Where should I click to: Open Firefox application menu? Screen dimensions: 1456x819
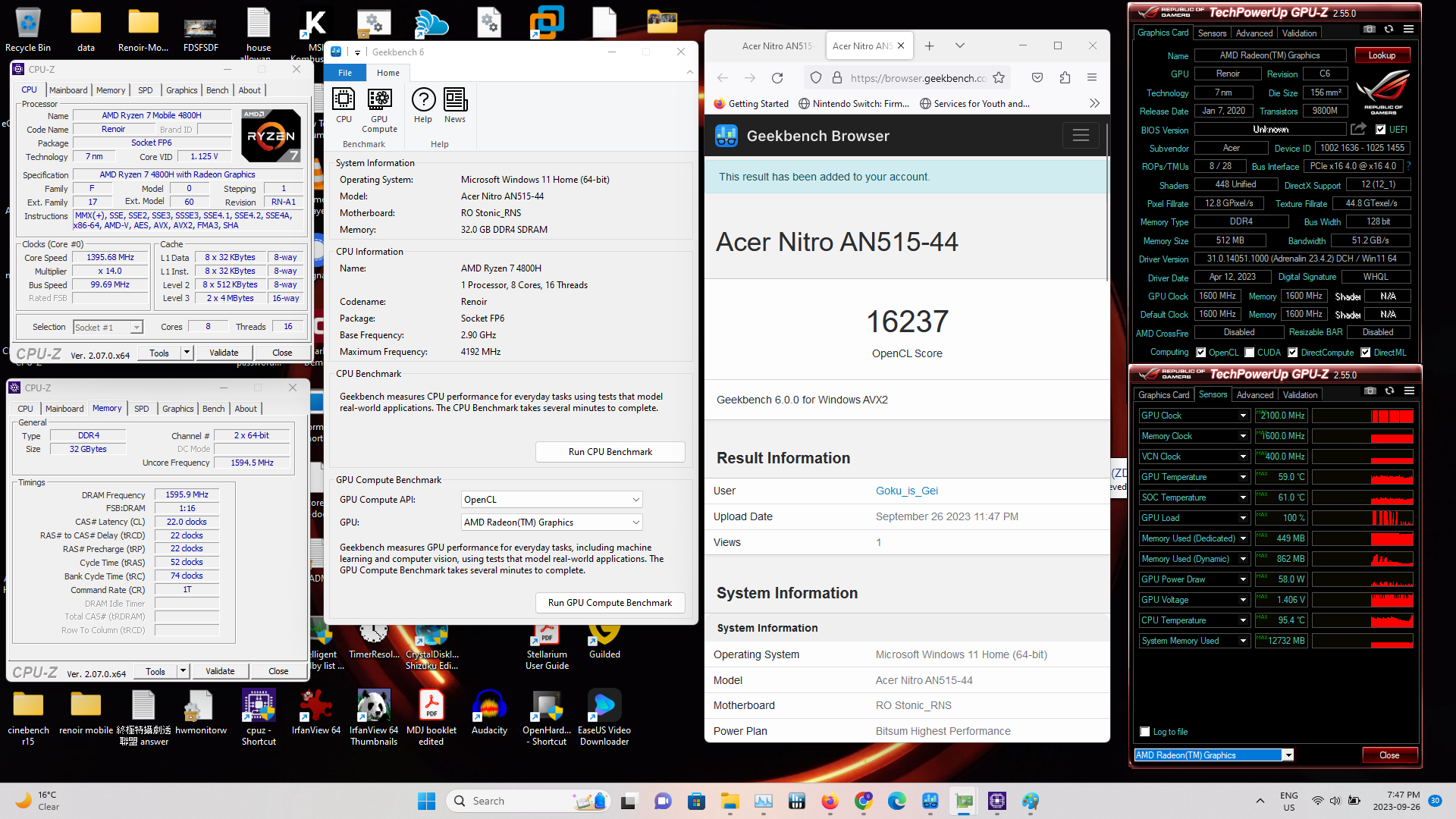click(x=1092, y=78)
